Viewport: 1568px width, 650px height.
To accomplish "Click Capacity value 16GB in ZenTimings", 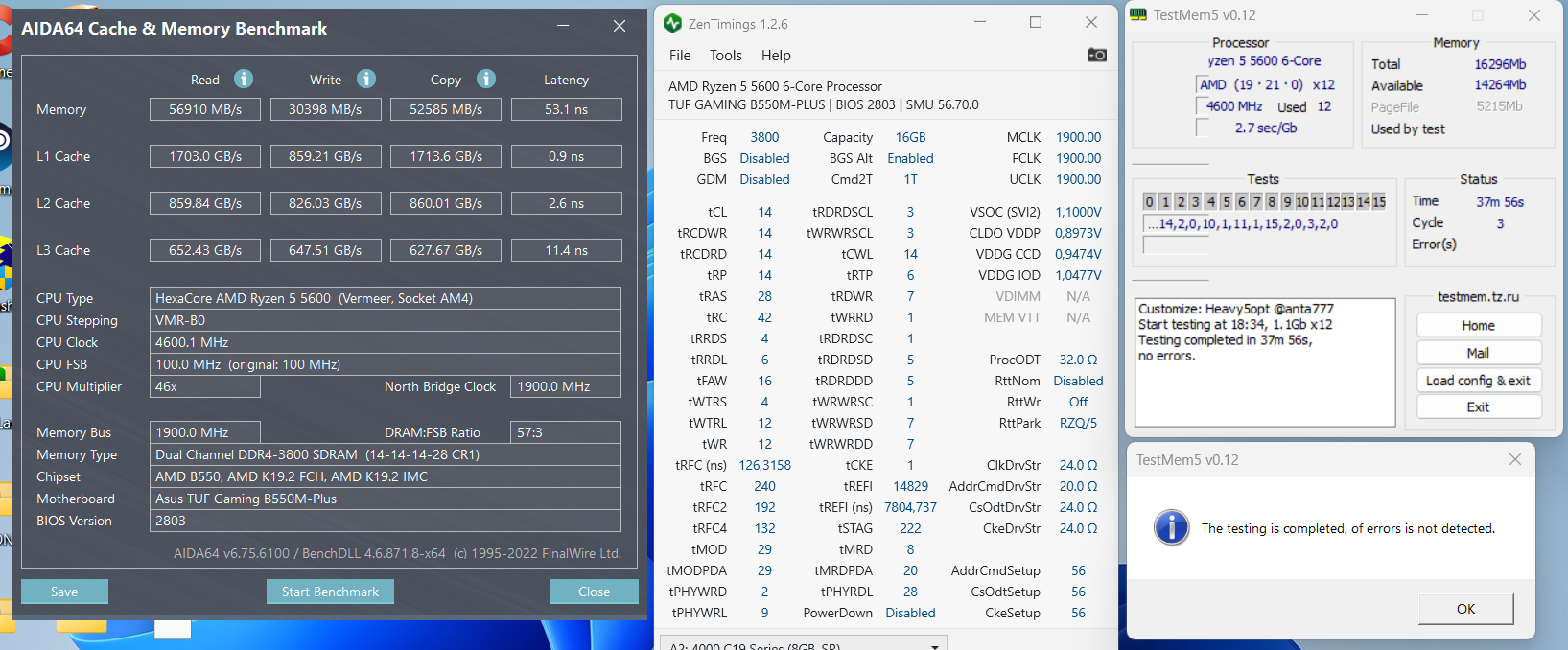I will [x=910, y=137].
